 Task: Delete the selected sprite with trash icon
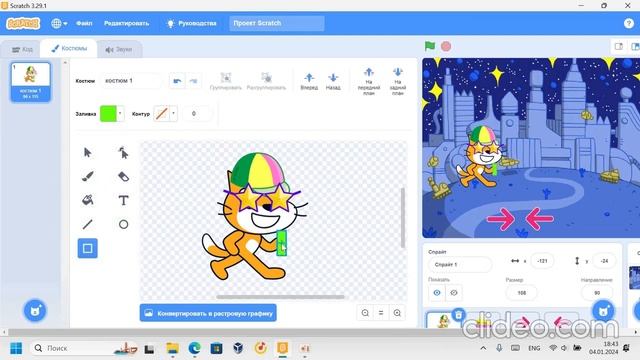pyautogui.click(x=459, y=315)
